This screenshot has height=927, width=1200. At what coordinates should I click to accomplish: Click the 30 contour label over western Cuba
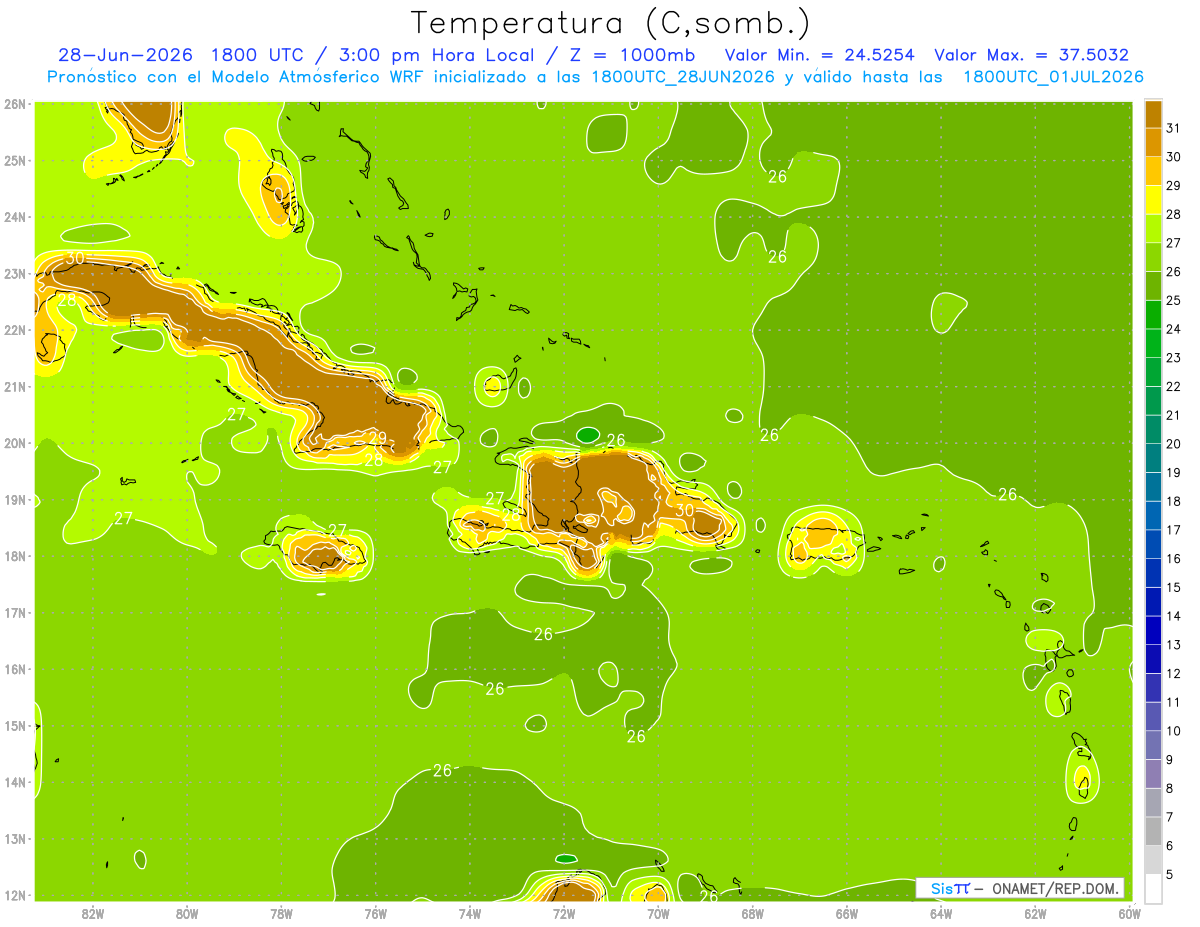click(x=75, y=258)
